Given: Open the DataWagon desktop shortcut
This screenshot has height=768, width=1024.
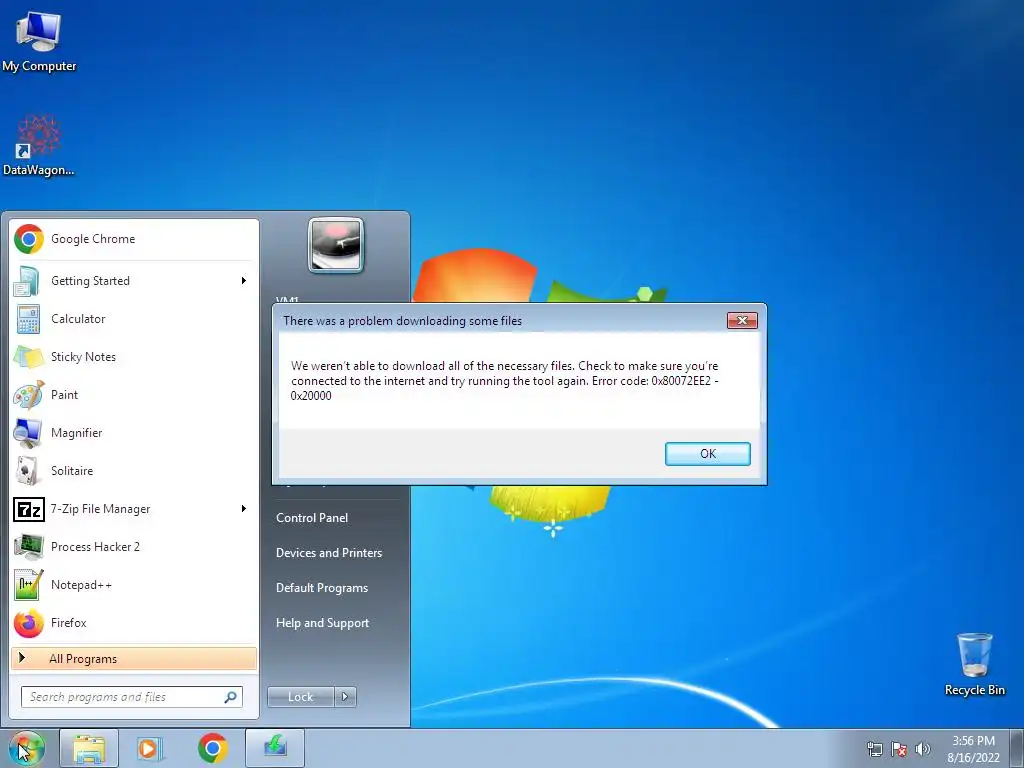Looking at the screenshot, I should [39, 145].
